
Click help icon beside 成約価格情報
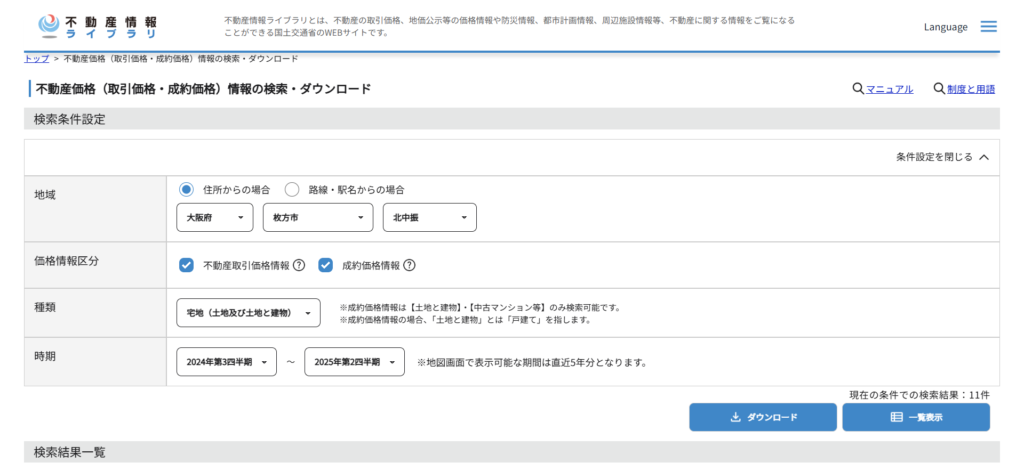(409, 265)
